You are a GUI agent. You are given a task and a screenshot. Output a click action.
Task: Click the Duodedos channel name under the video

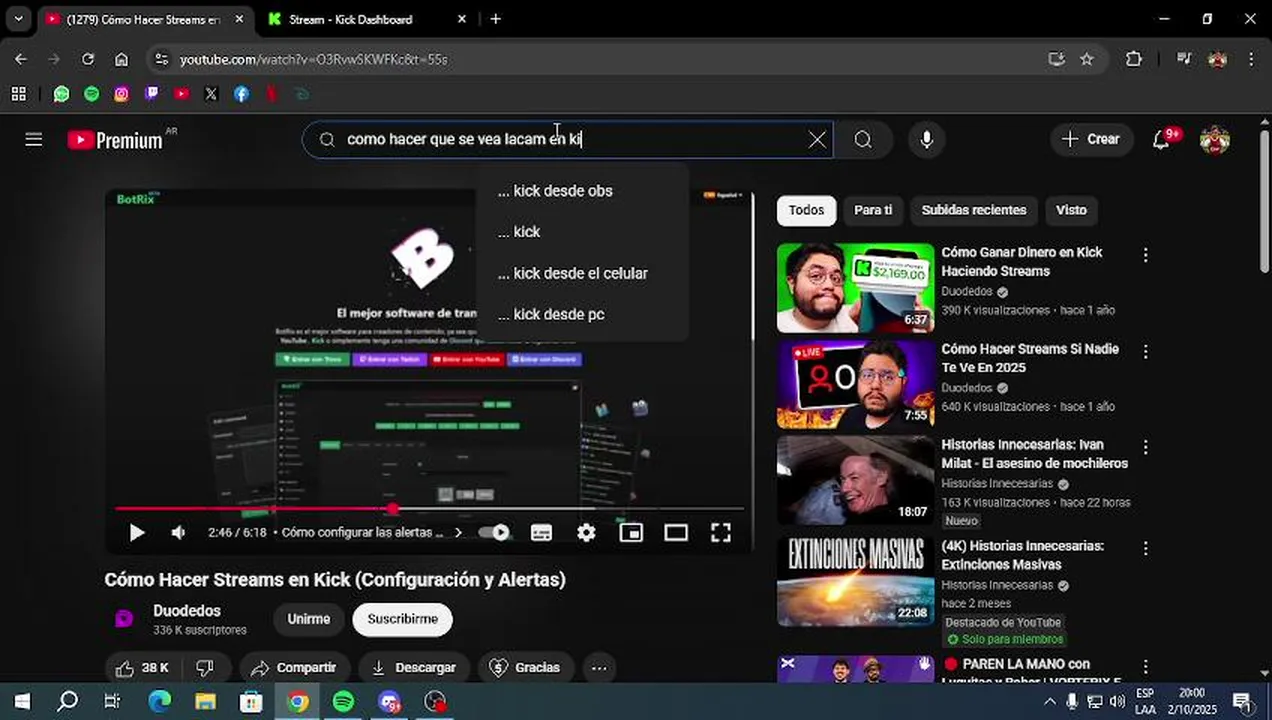pyautogui.click(x=187, y=611)
